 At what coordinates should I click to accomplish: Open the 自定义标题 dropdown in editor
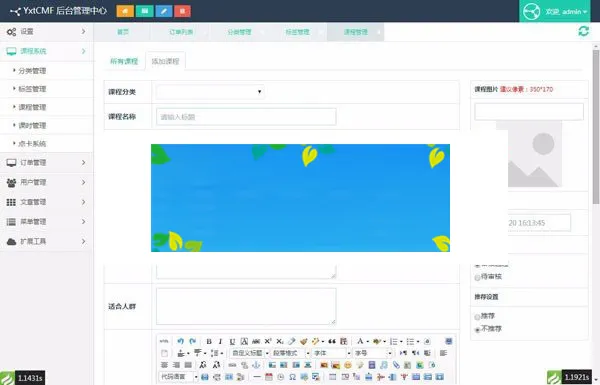coord(249,353)
